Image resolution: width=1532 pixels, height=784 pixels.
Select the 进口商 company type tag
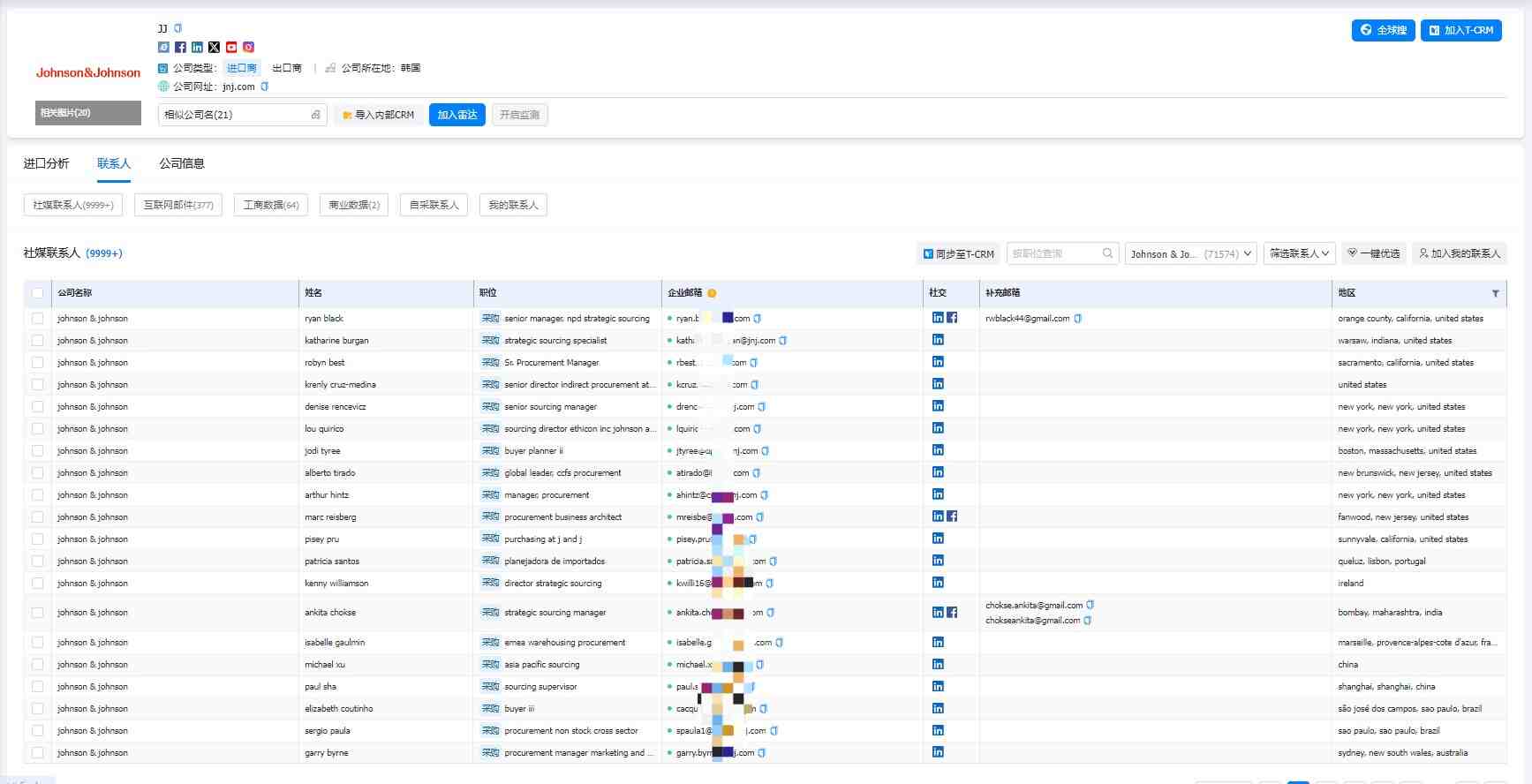tap(242, 68)
